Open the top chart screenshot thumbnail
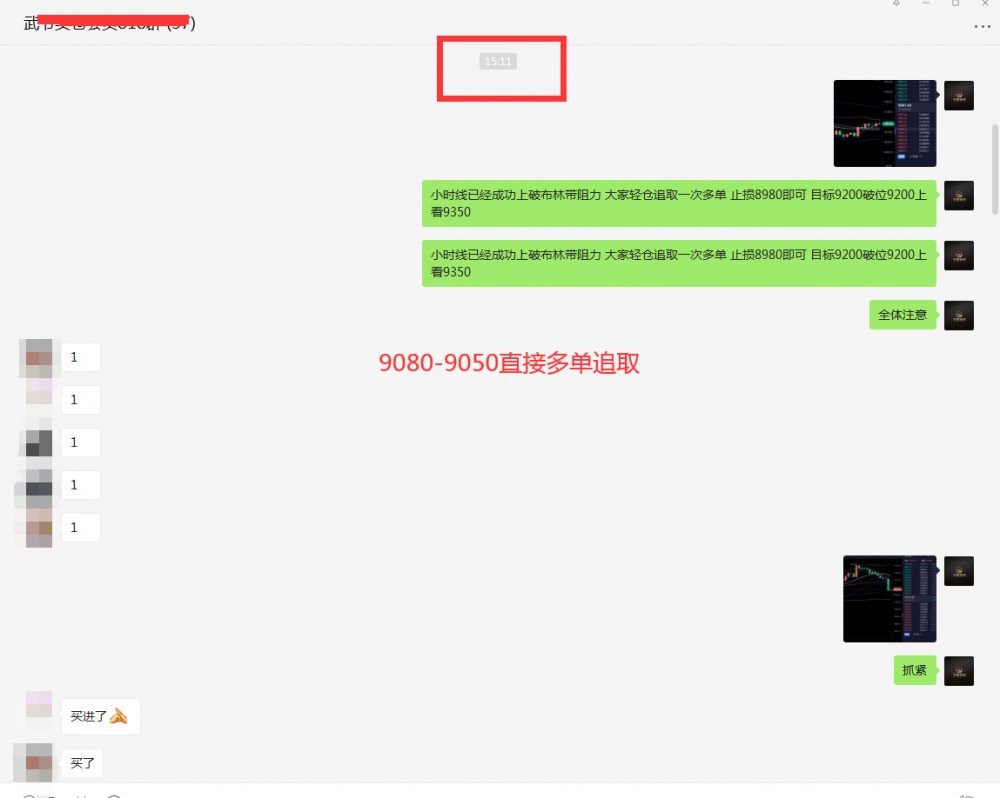Screen dimensions: 1000x798 [x=884, y=123]
